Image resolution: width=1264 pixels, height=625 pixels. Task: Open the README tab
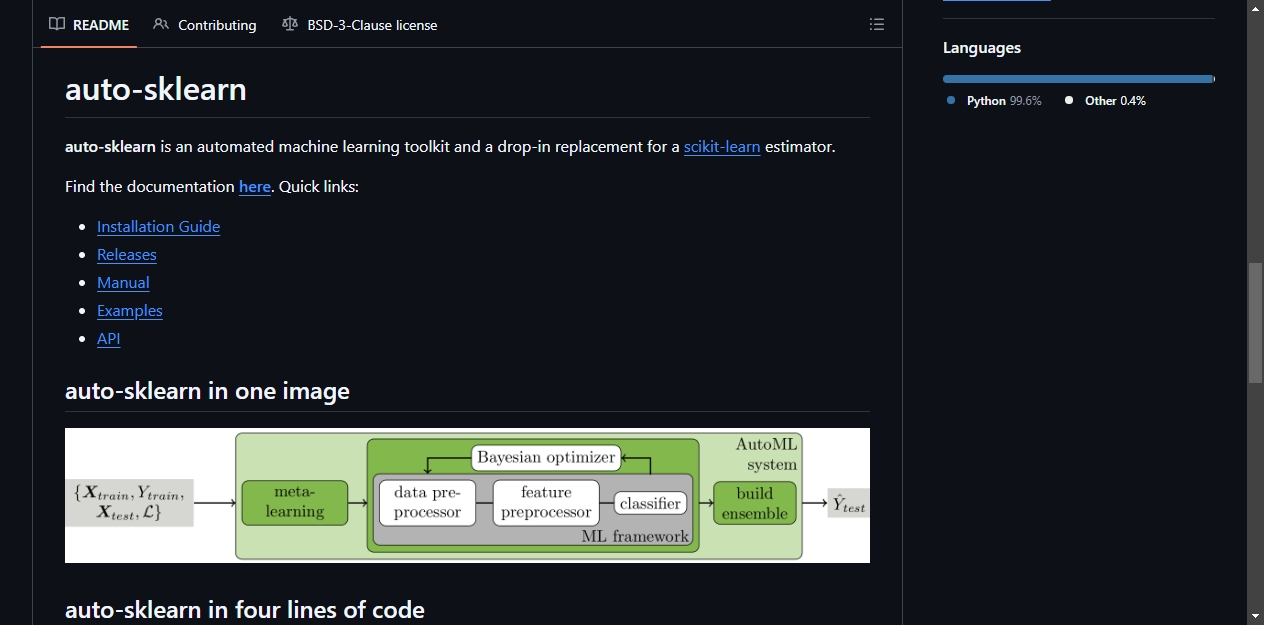89,25
